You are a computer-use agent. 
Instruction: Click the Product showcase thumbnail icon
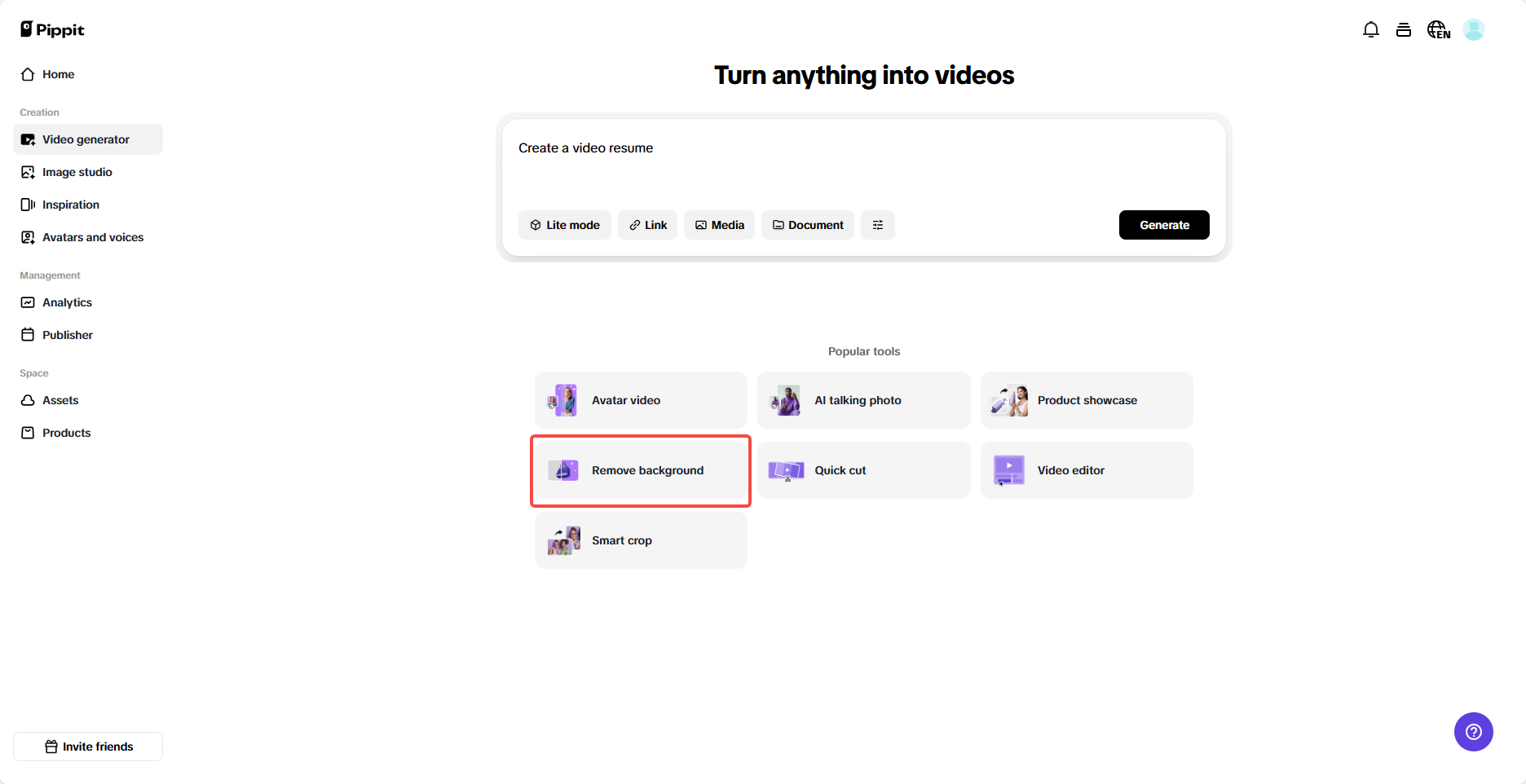click(x=1009, y=400)
